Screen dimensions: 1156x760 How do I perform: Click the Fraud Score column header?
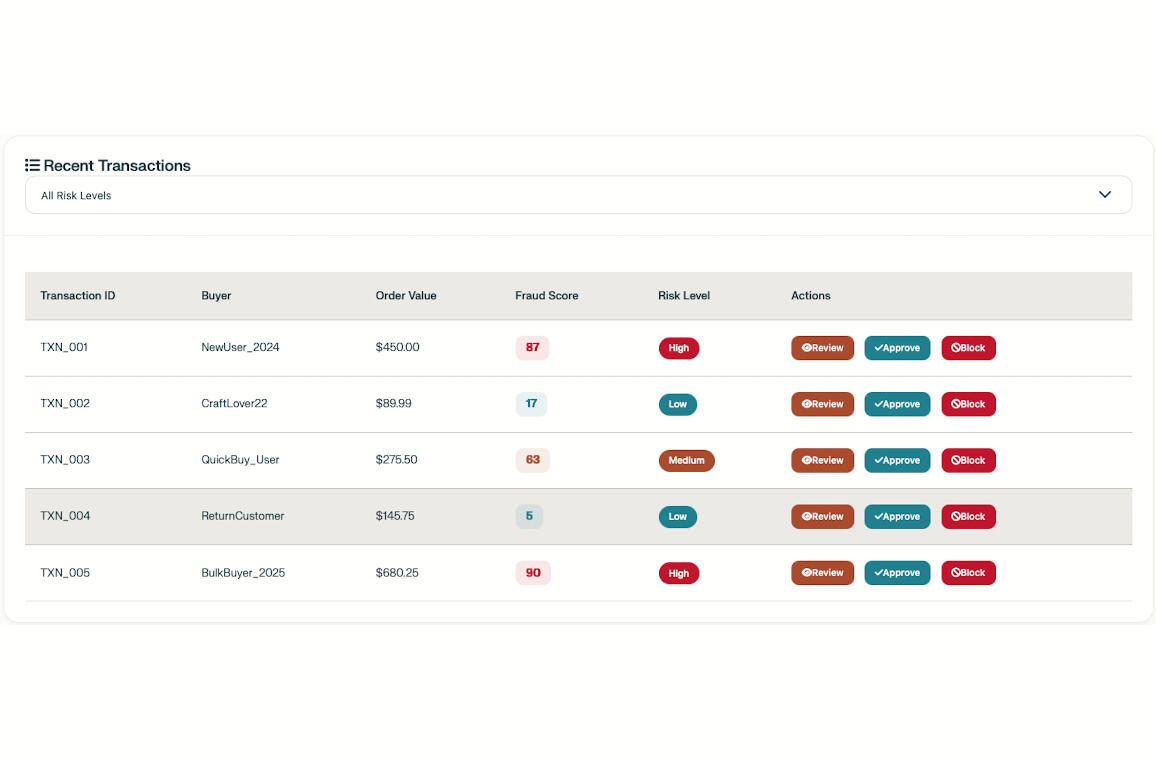pos(546,296)
